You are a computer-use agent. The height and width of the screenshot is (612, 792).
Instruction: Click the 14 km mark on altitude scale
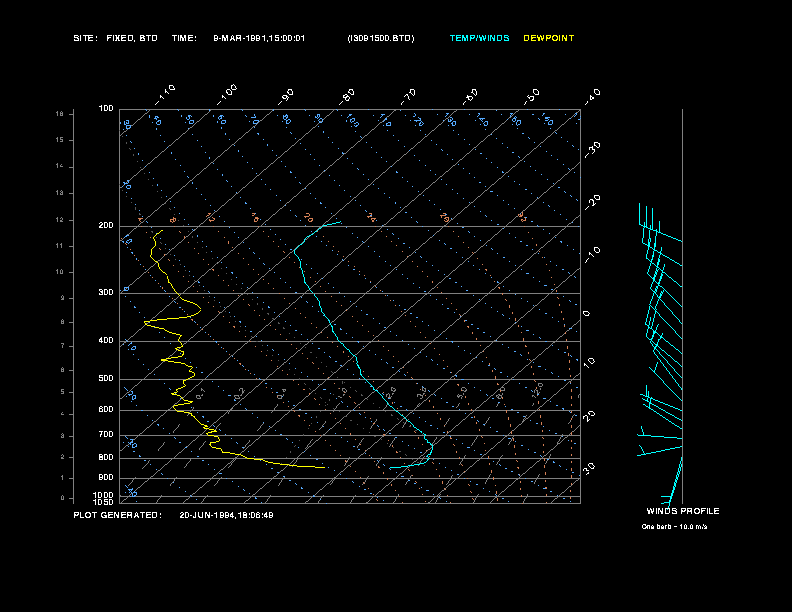[60, 166]
